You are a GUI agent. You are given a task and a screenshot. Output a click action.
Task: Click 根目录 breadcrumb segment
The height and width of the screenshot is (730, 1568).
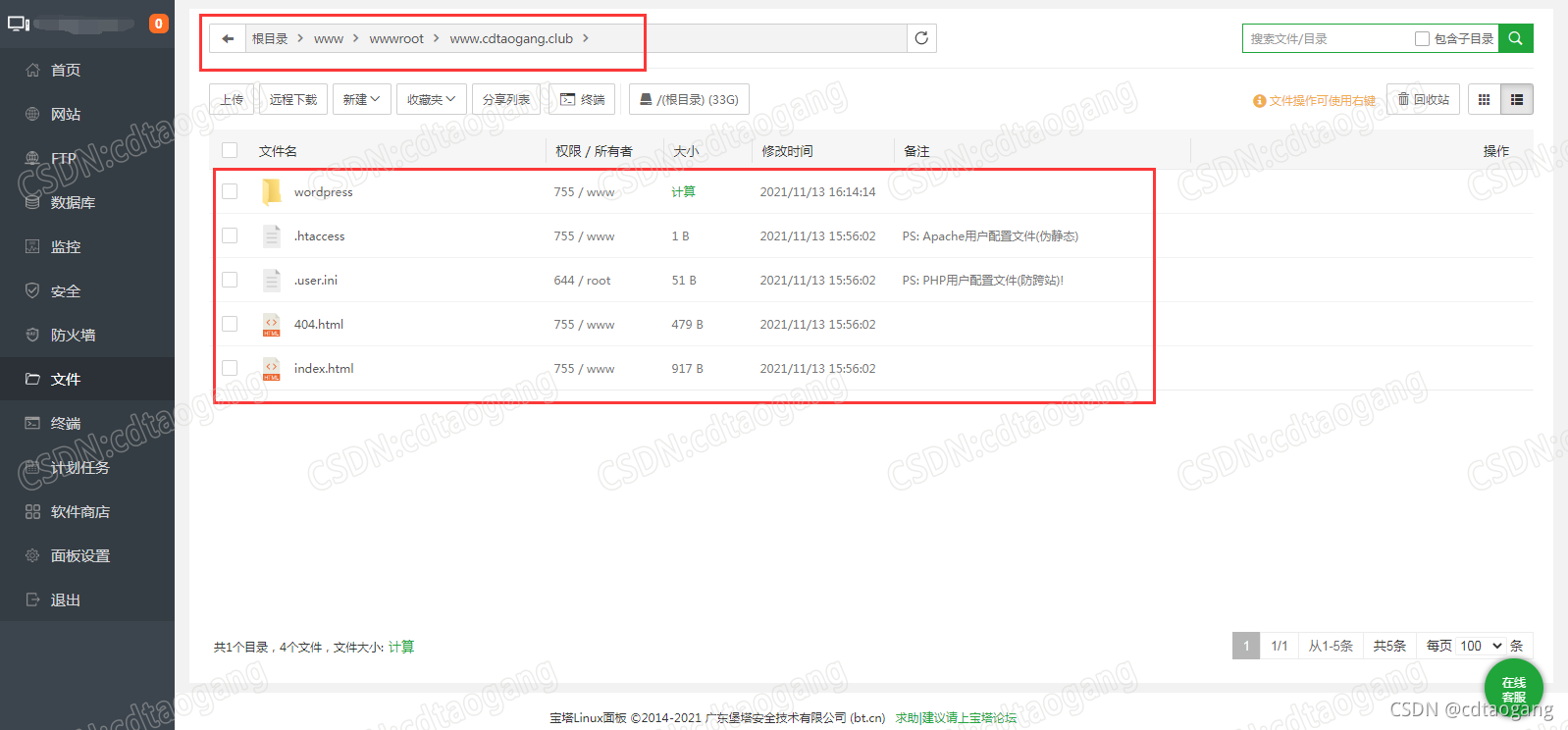click(270, 38)
